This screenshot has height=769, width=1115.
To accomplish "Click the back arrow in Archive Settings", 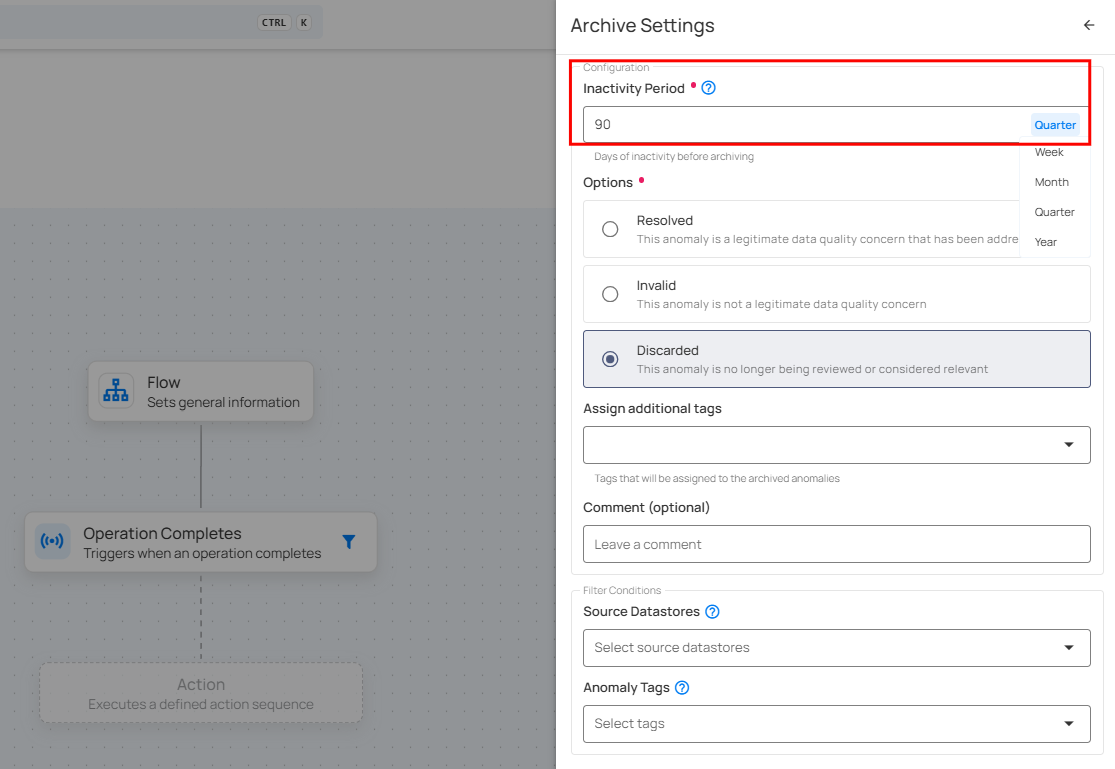I will pos(1089,26).
